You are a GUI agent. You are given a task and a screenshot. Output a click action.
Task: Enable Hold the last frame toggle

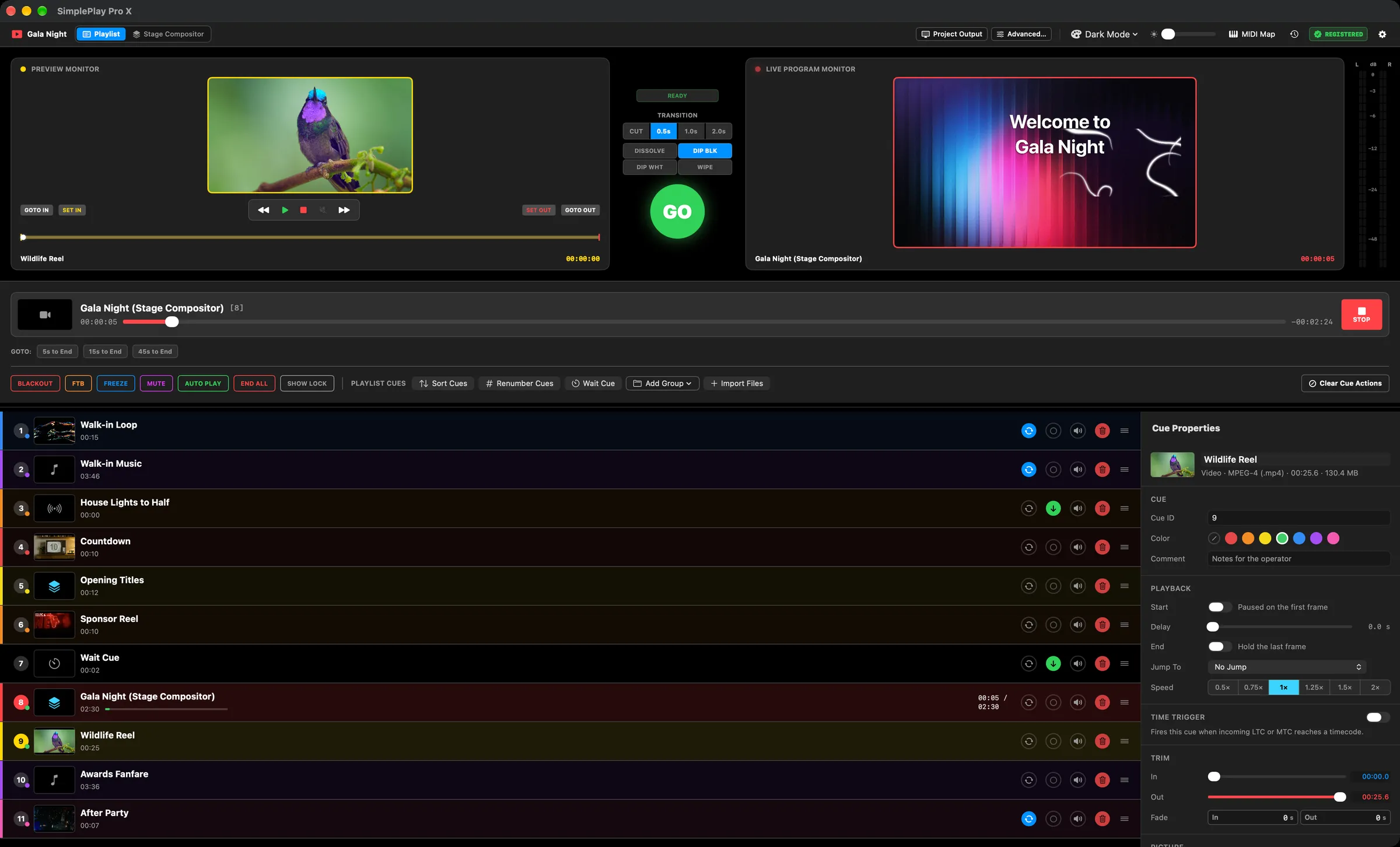coord(1219,646)
